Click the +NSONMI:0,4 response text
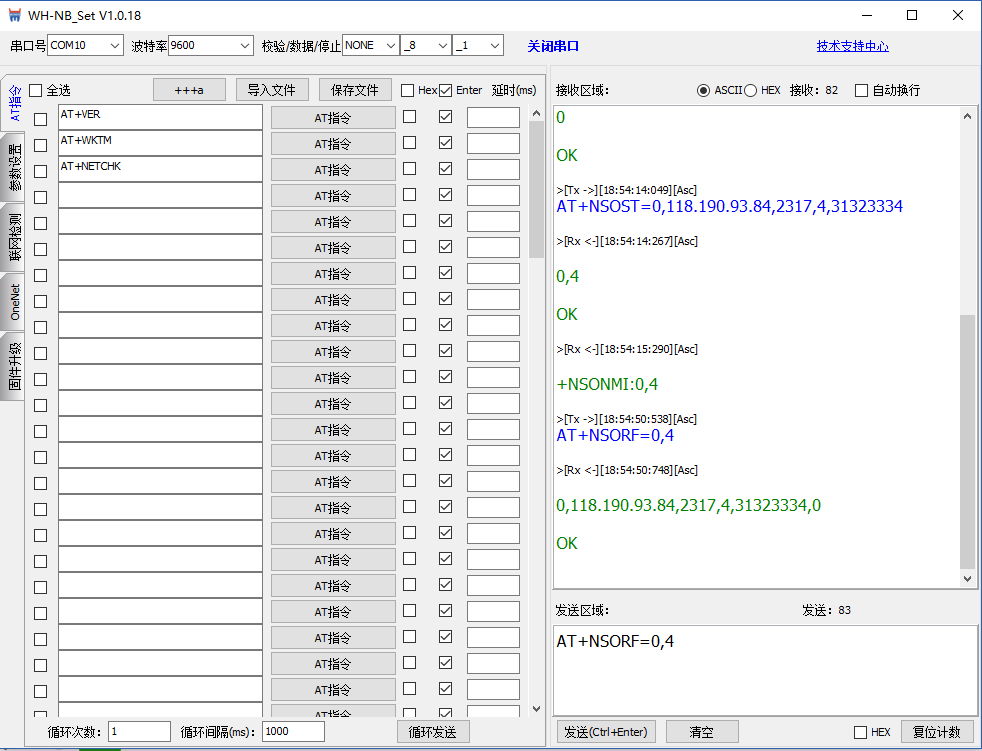Screen dimensions: 982x751 (607, 385)
